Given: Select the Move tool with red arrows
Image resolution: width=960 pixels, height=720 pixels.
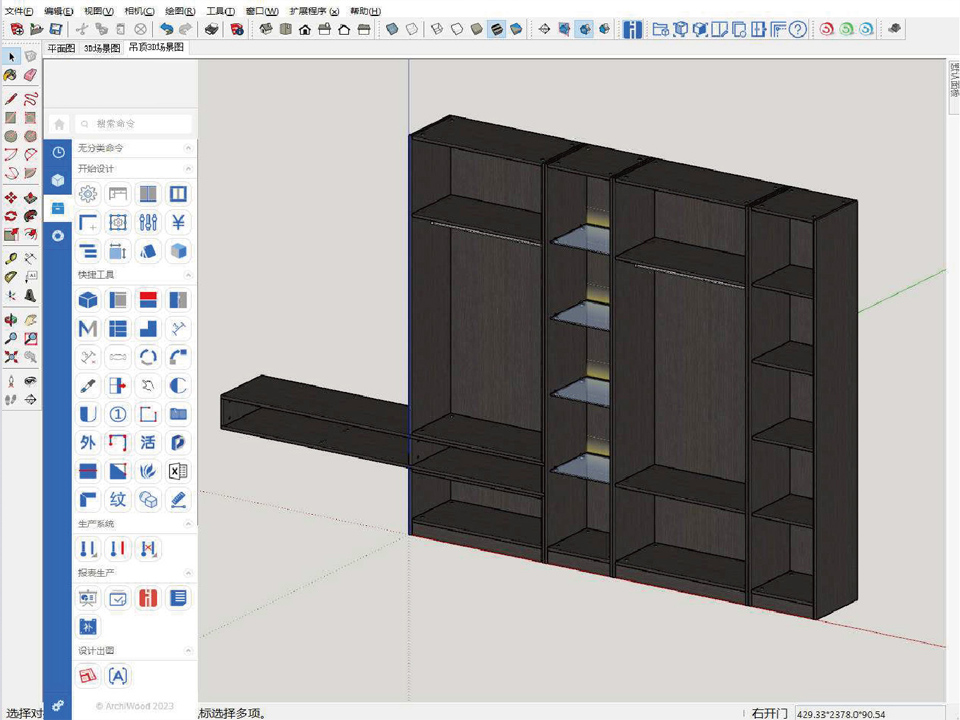Looking at the screenshot, I should tap(11, 198).
